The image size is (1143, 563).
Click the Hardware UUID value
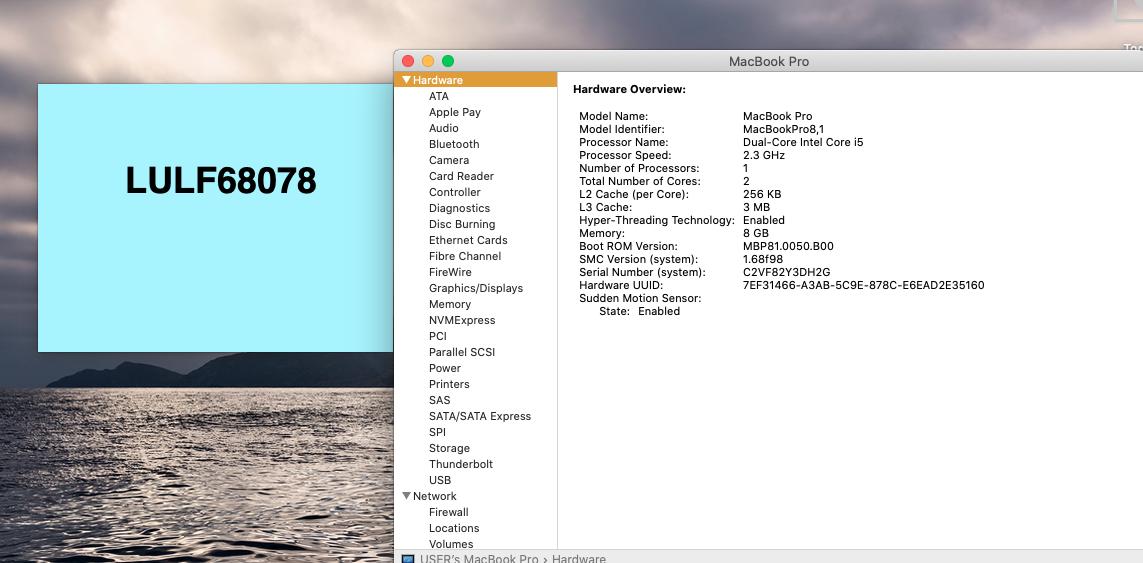click(x=864, y=286)
